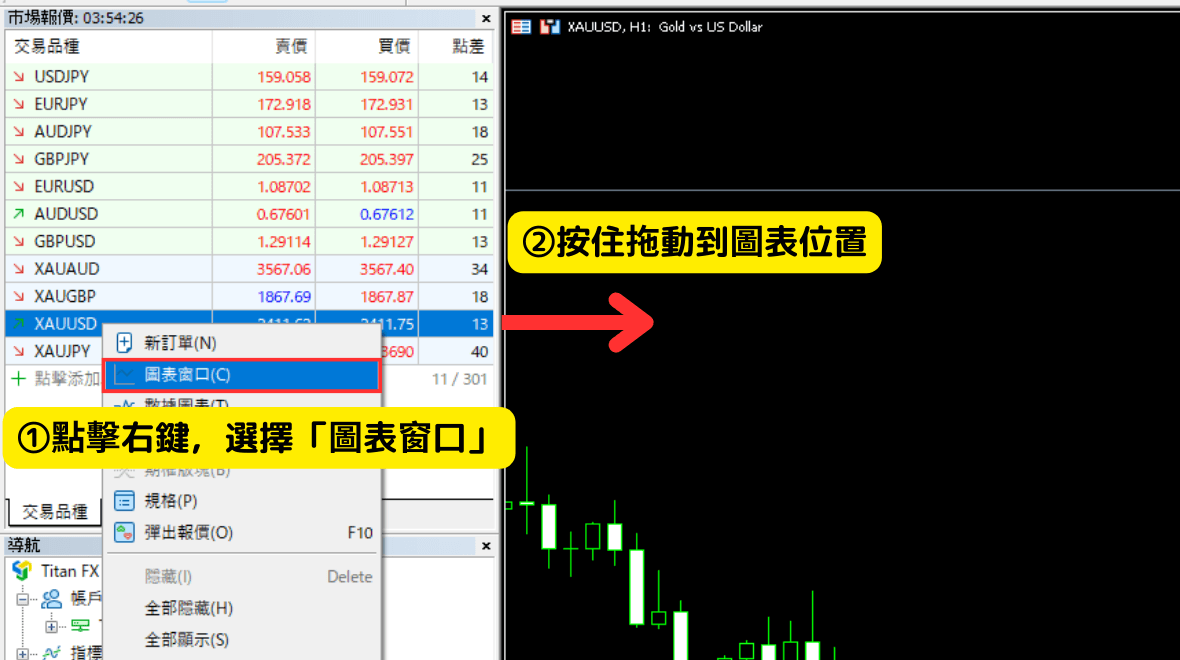Choose Show All (全部顯示) from context menu

186,639
